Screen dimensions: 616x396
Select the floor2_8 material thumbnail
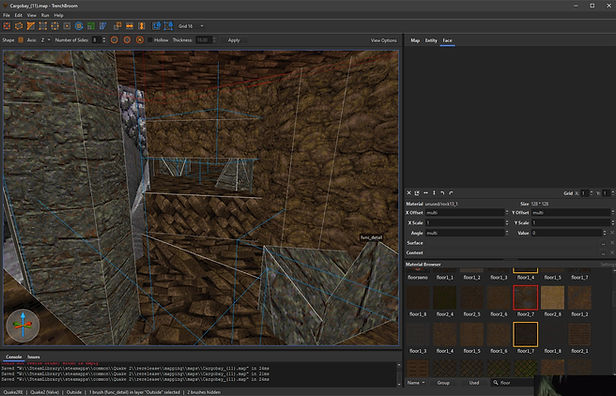[x=552, y=297]
